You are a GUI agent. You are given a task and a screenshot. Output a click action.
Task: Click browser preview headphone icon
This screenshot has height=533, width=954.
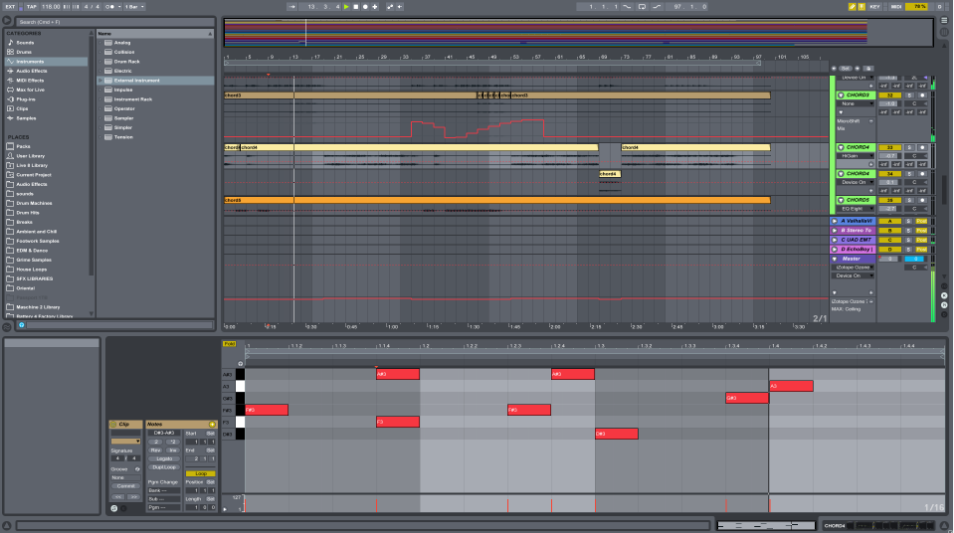click(21, 326)
